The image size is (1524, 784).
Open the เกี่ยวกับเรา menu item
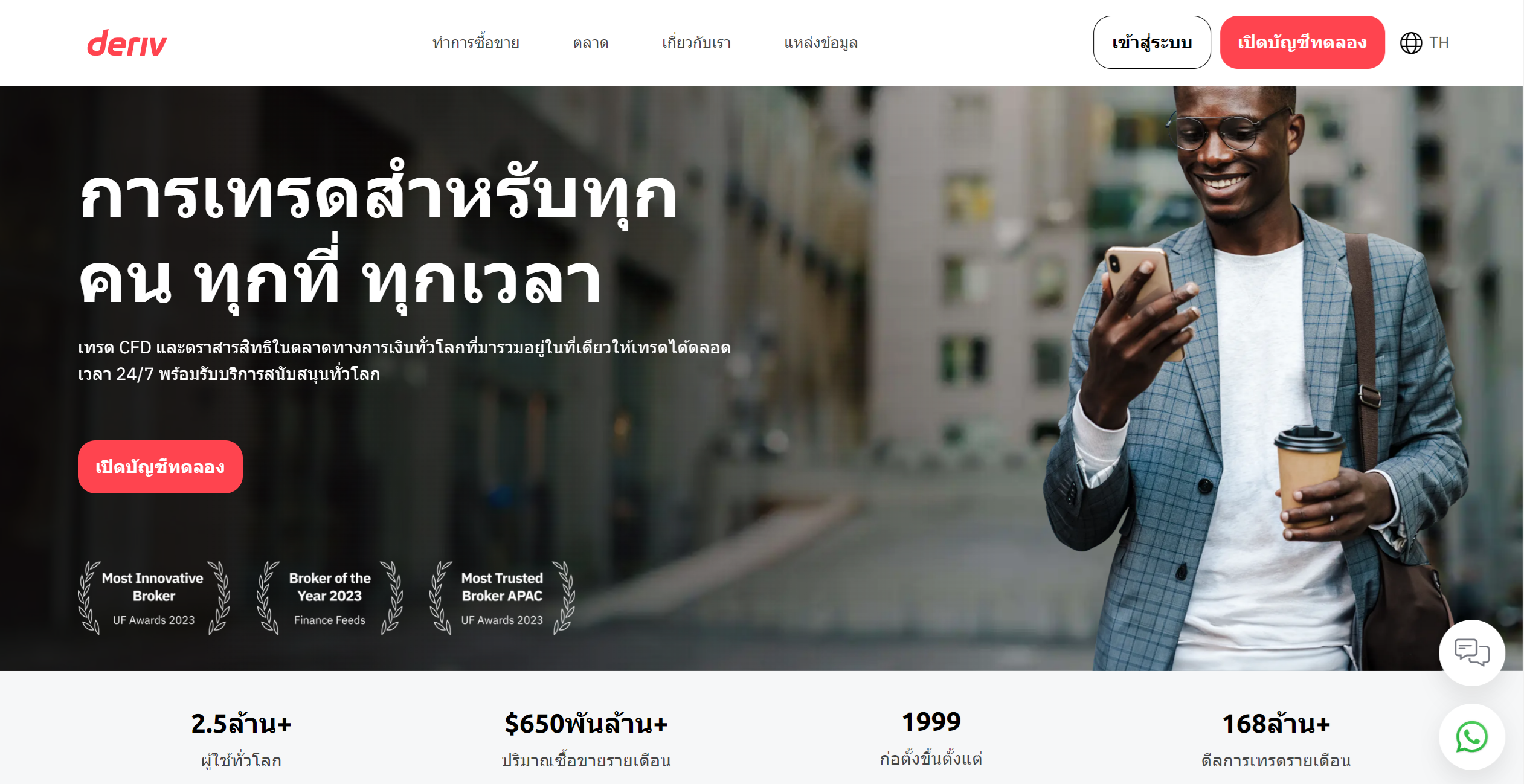(696, 43)
